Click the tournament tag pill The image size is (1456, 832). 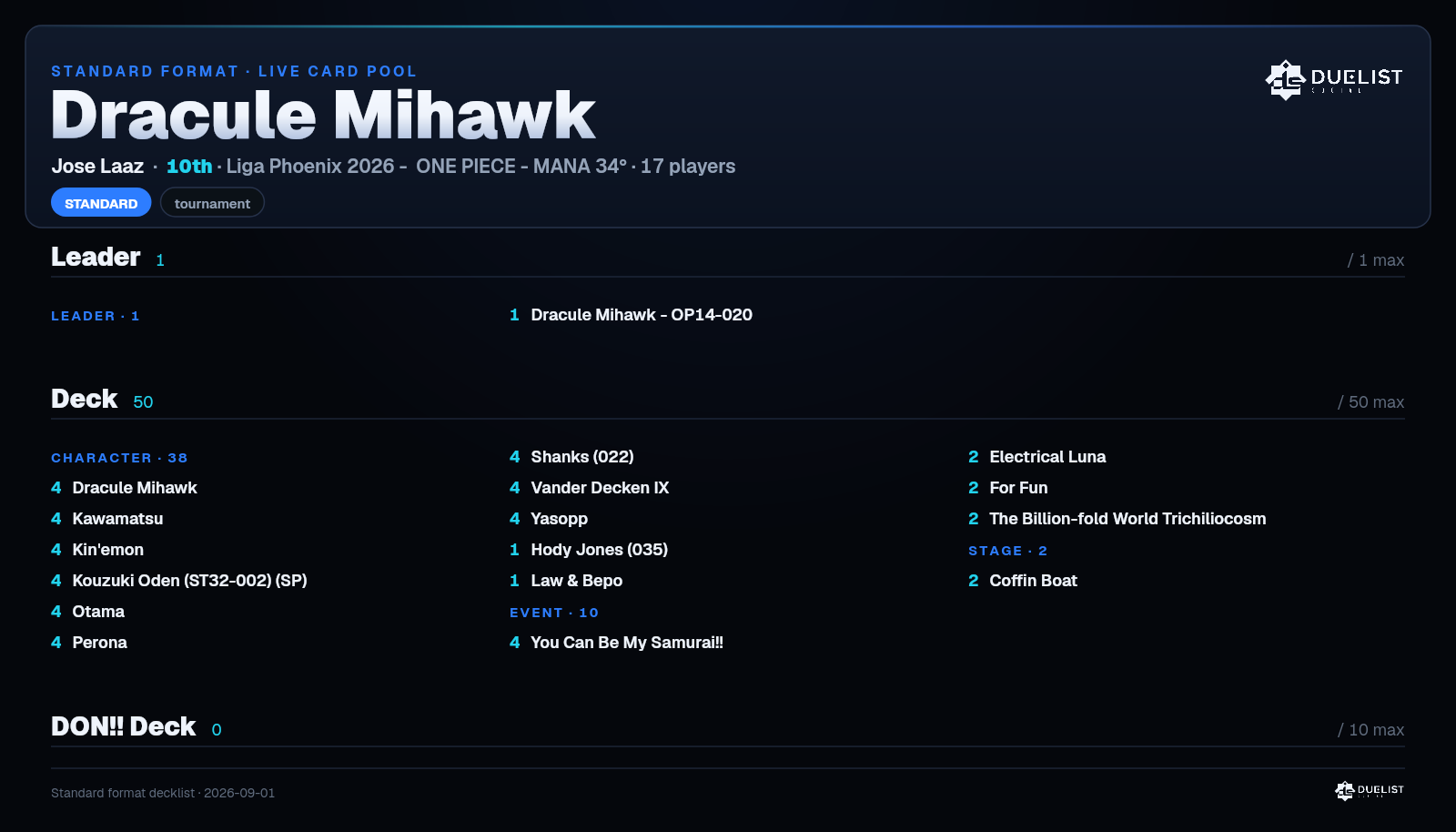(x=212, y=203)
